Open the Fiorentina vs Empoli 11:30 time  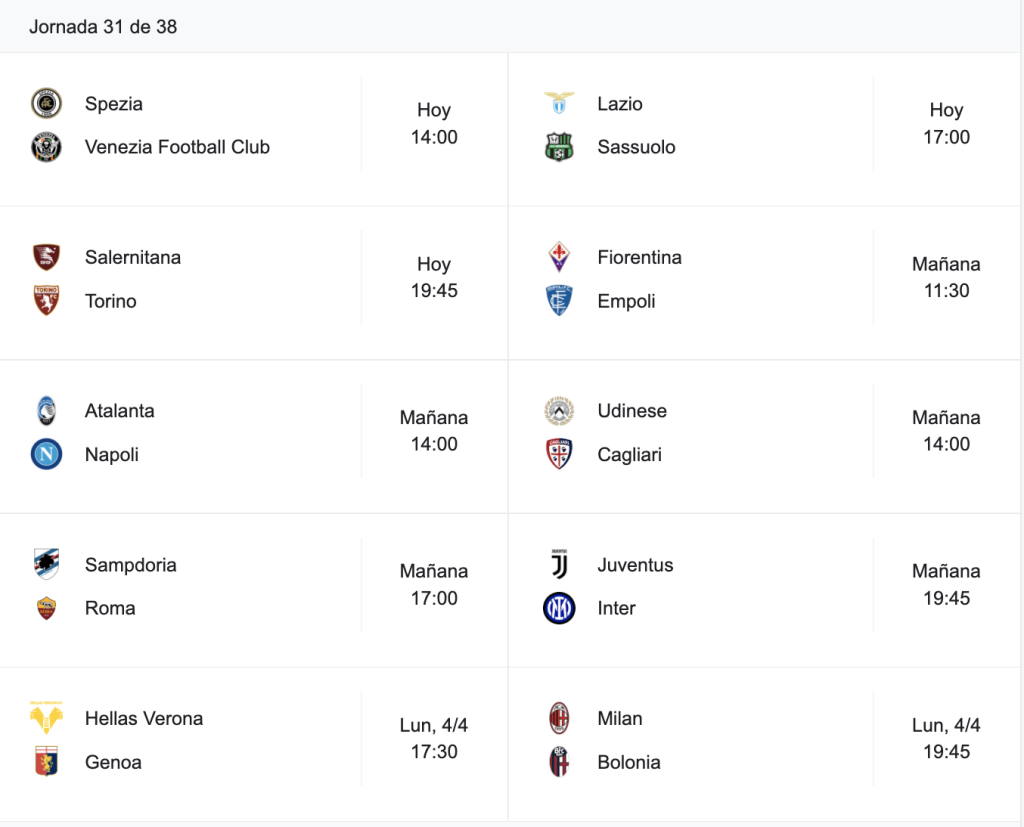(946, 277)
